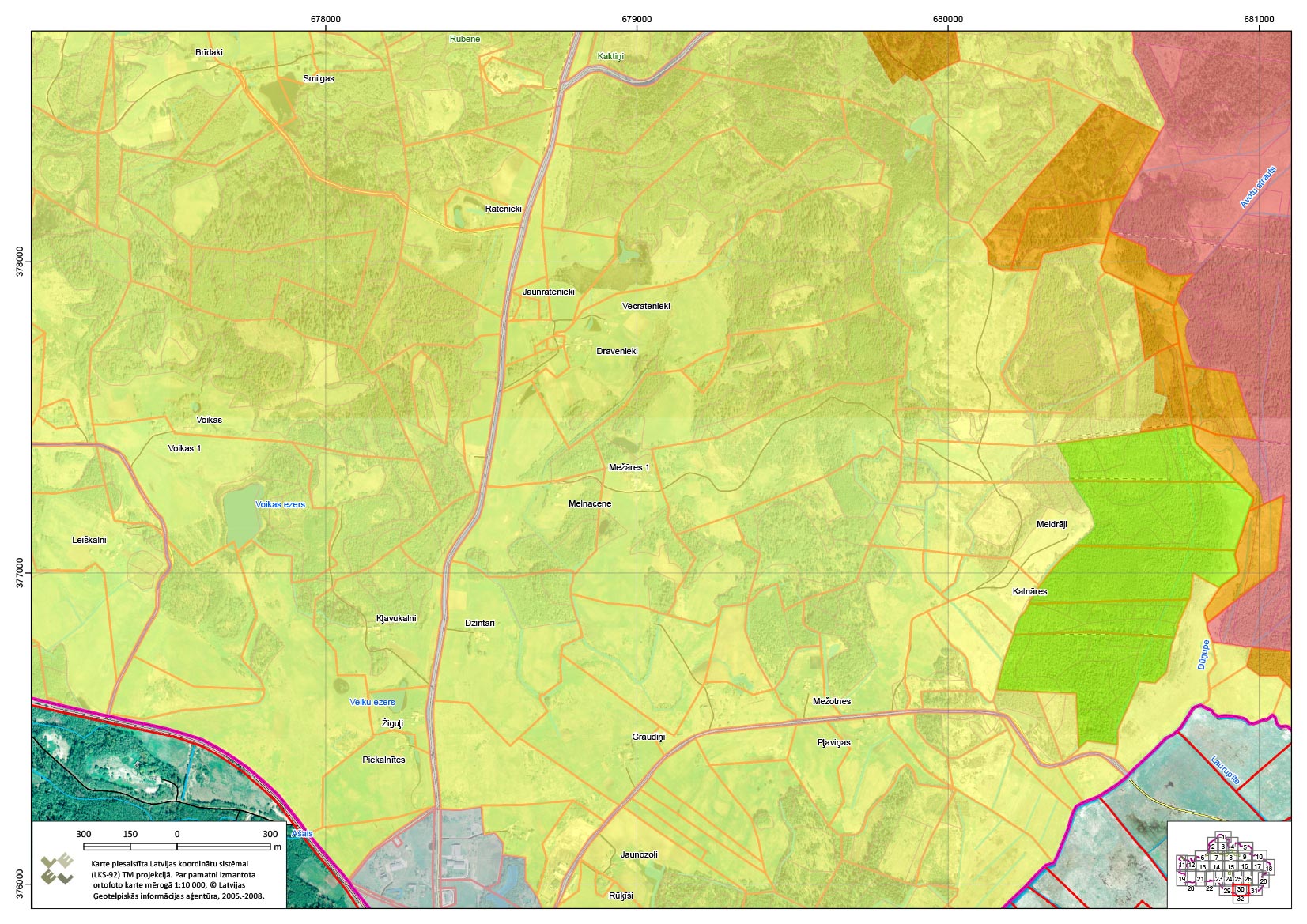
Task: Click the Jaunratenieki place label
Action: [548, 292]
